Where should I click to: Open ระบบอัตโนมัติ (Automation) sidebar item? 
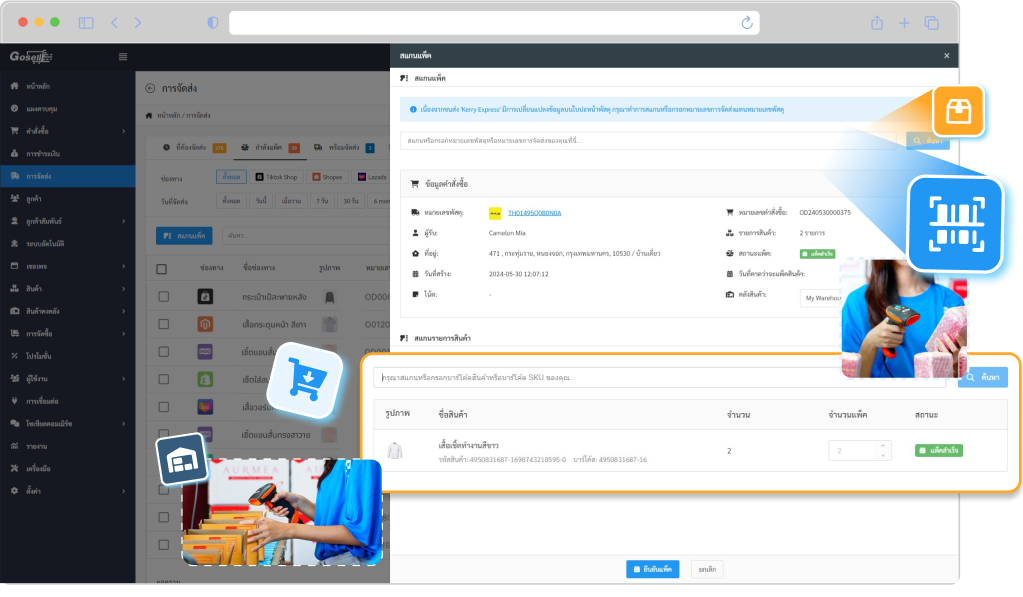(x=45, y=244)
